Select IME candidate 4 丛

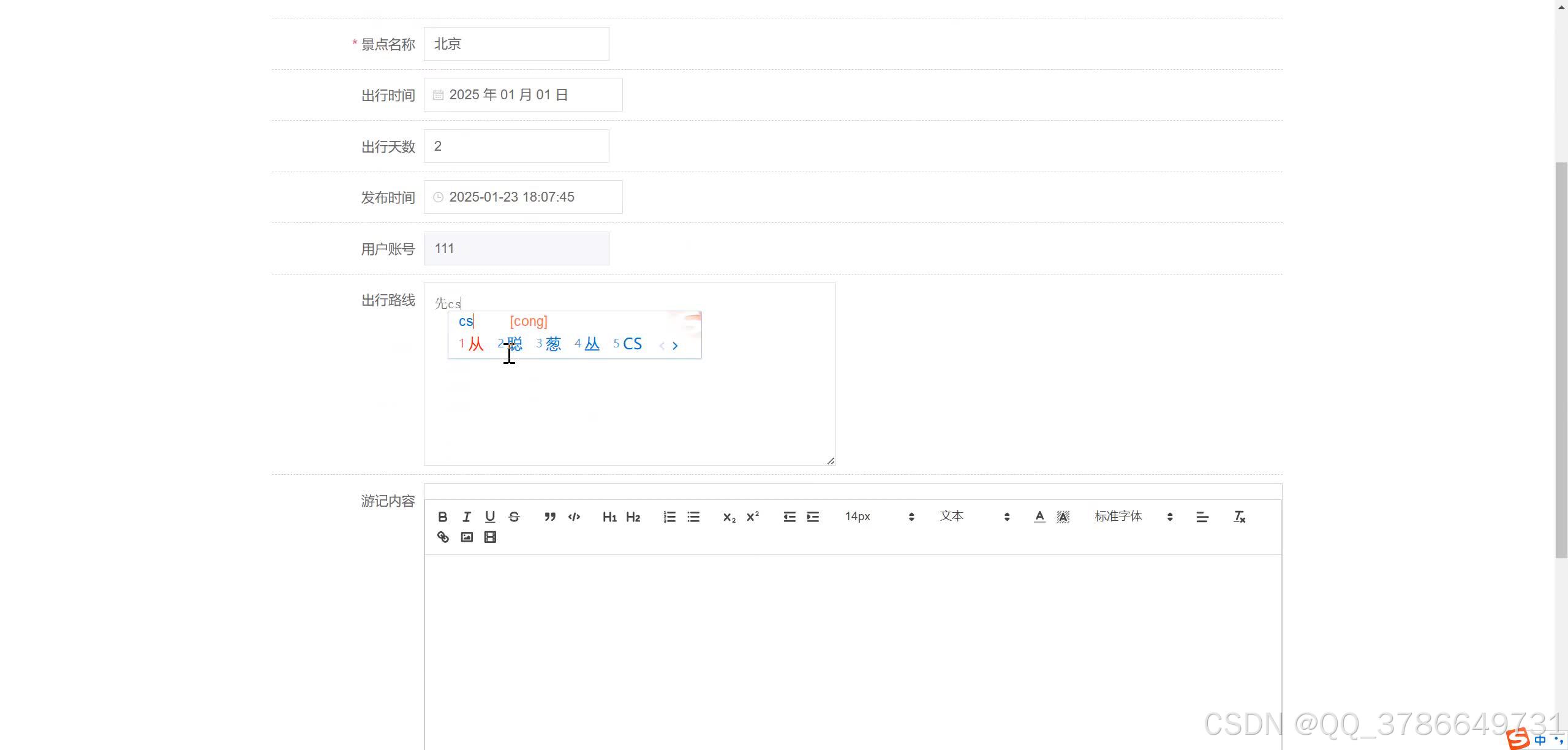tap(587, 344)
